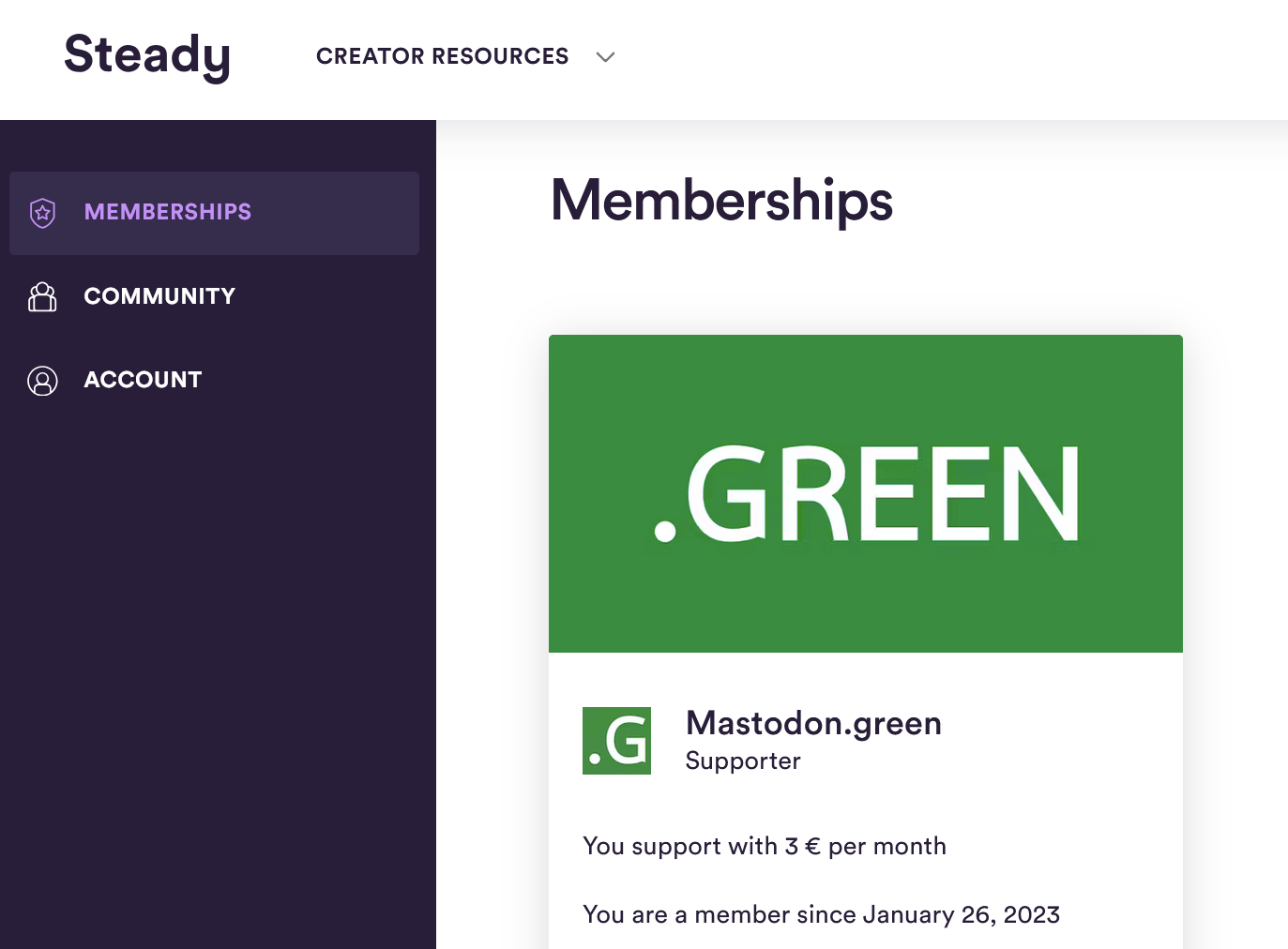Viewport: 1288px width, 949px height.
Task: Click the small .G Mastodon.green logo
Action: pos(616,741)
